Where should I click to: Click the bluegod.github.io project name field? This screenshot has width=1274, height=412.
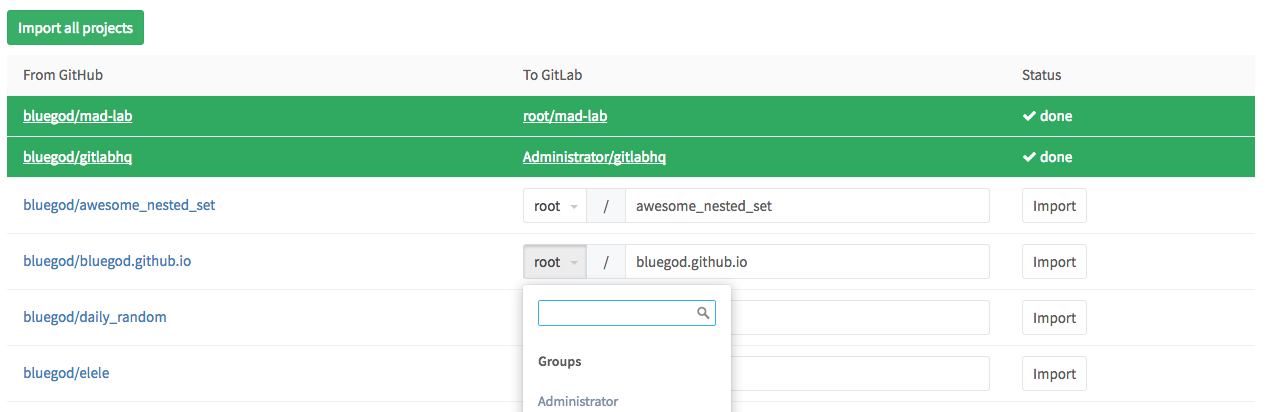point(806,262)
